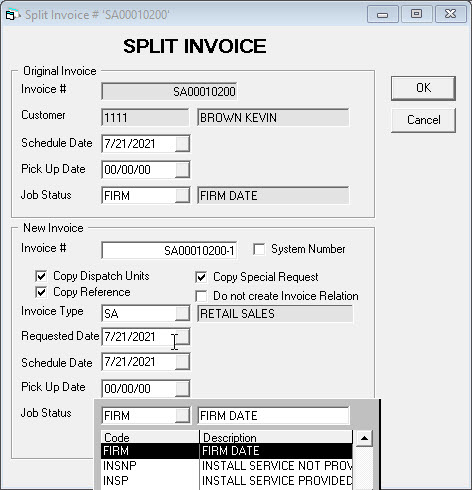Maximize the Split Invoice window
472x490 pixels.
(x=416, y=14)
